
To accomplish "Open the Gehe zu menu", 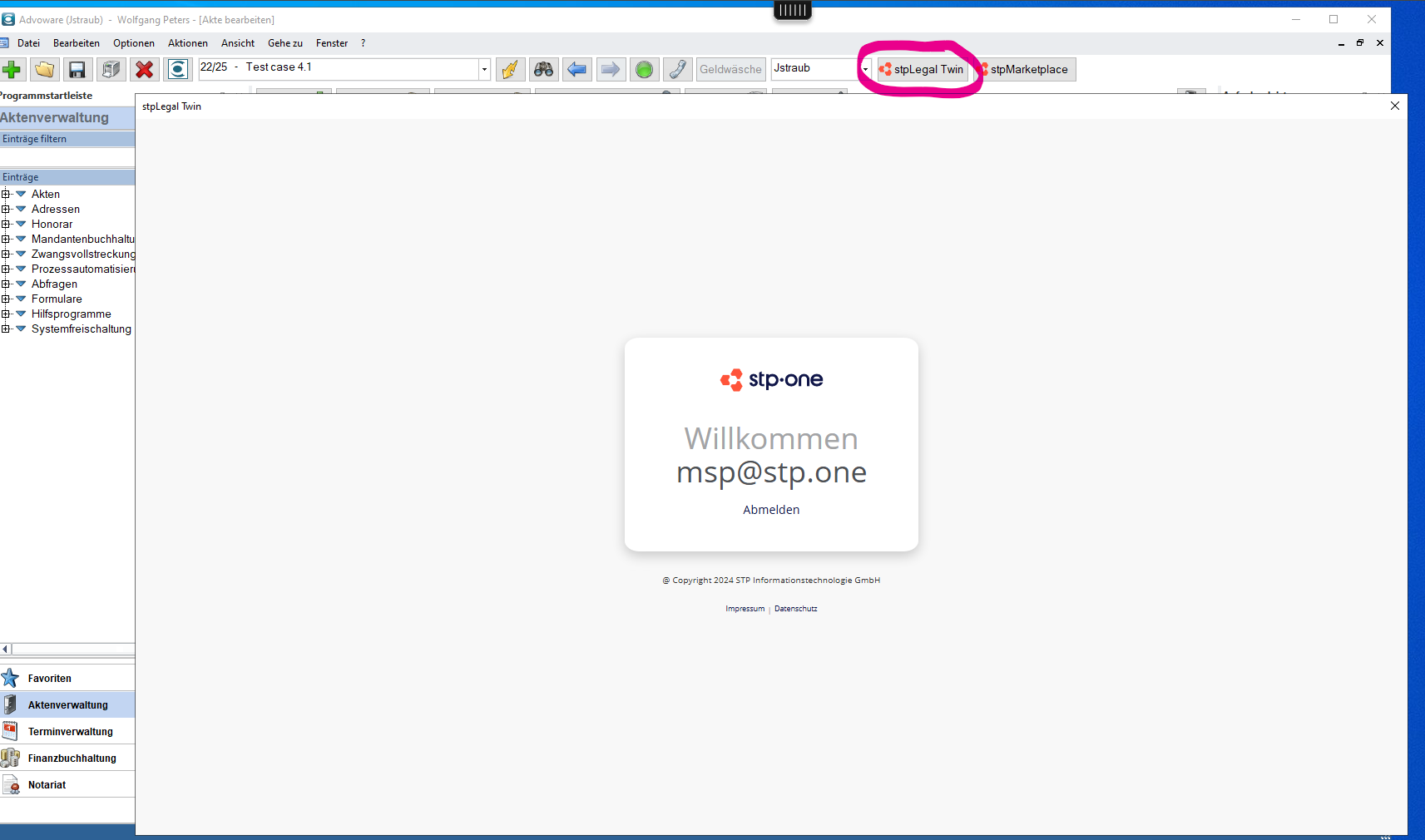I will pos(285,43).
